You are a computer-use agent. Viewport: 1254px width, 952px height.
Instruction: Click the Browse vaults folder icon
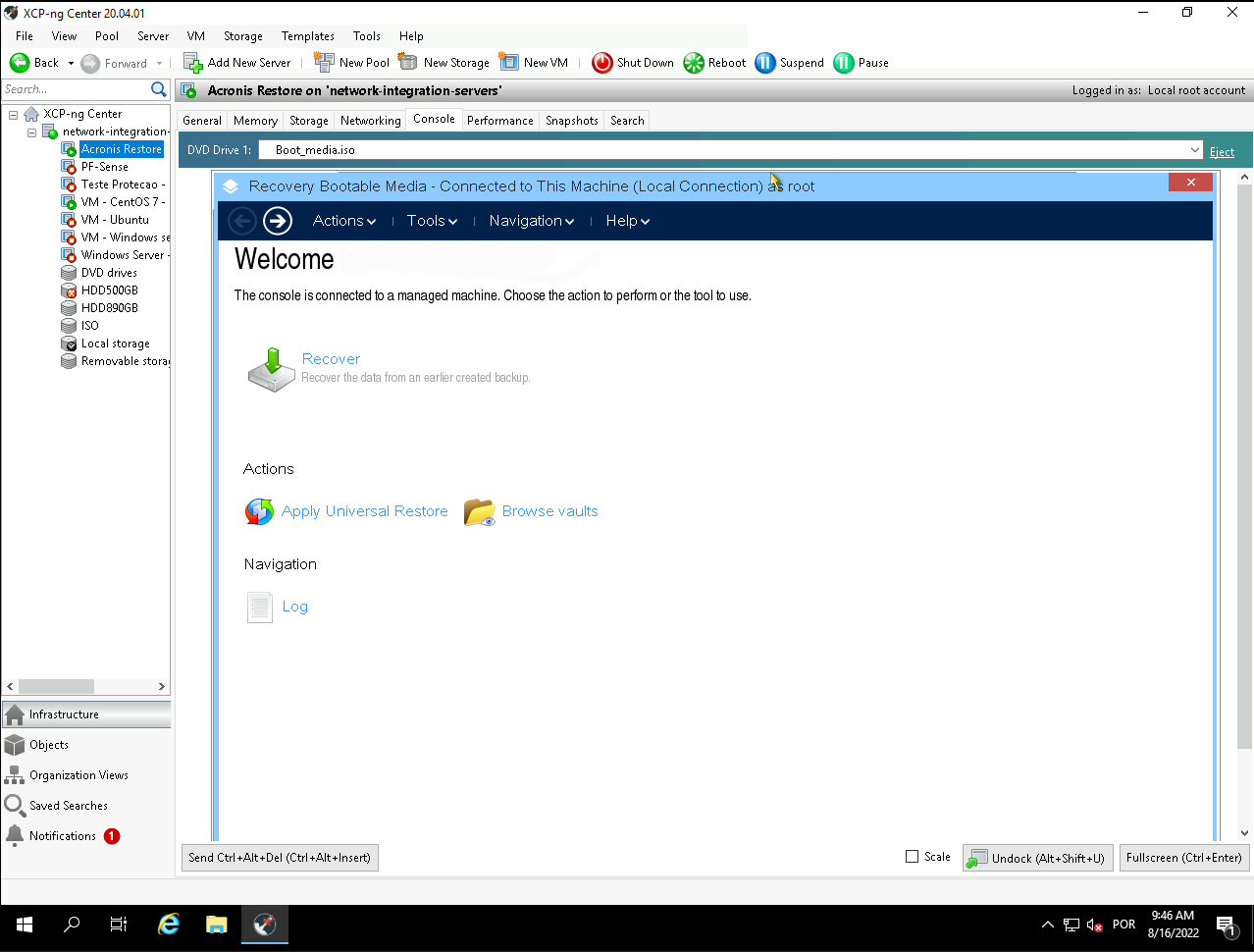(480, 511)
